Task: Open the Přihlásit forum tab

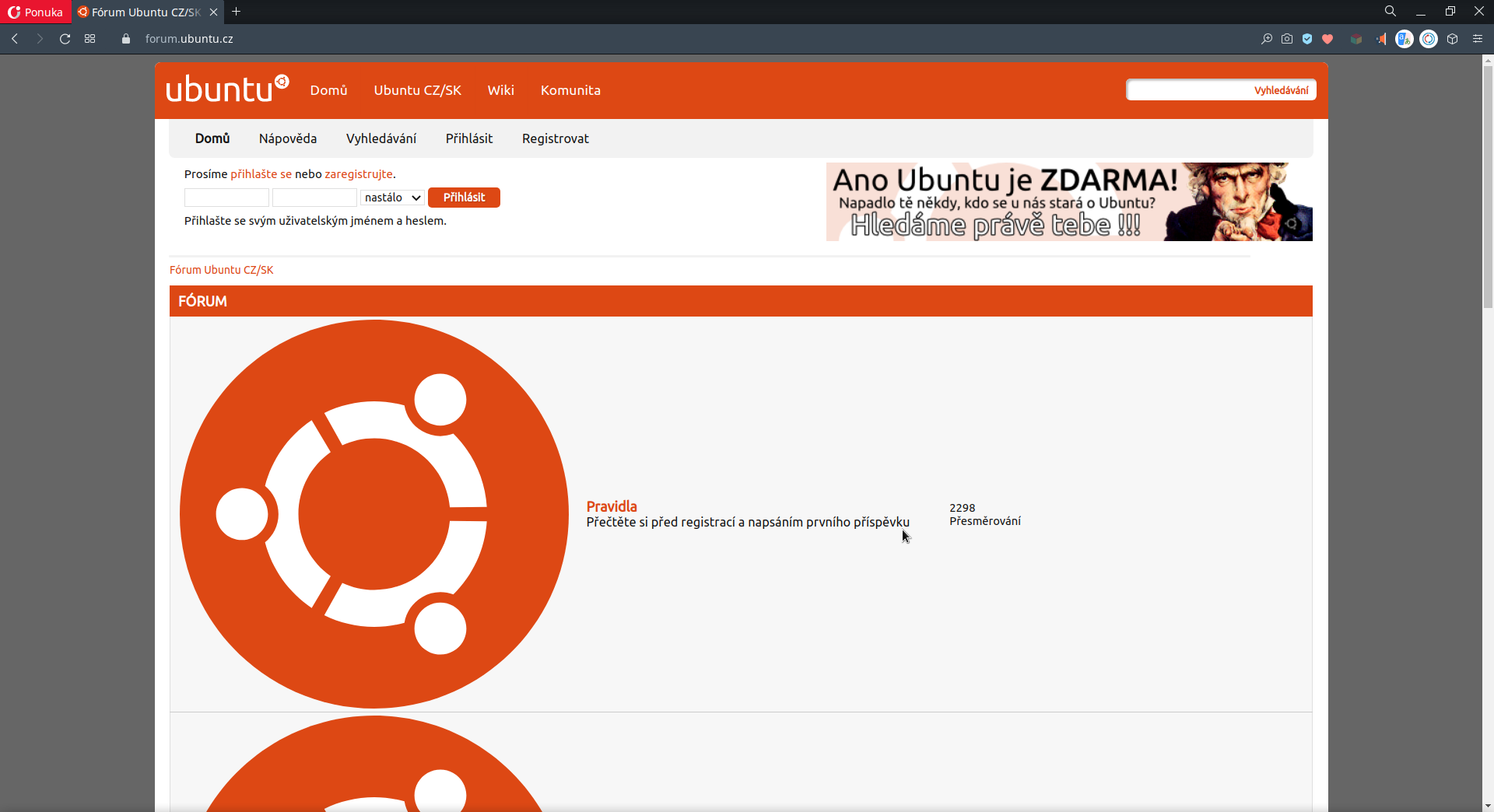Action: point(469,138)
